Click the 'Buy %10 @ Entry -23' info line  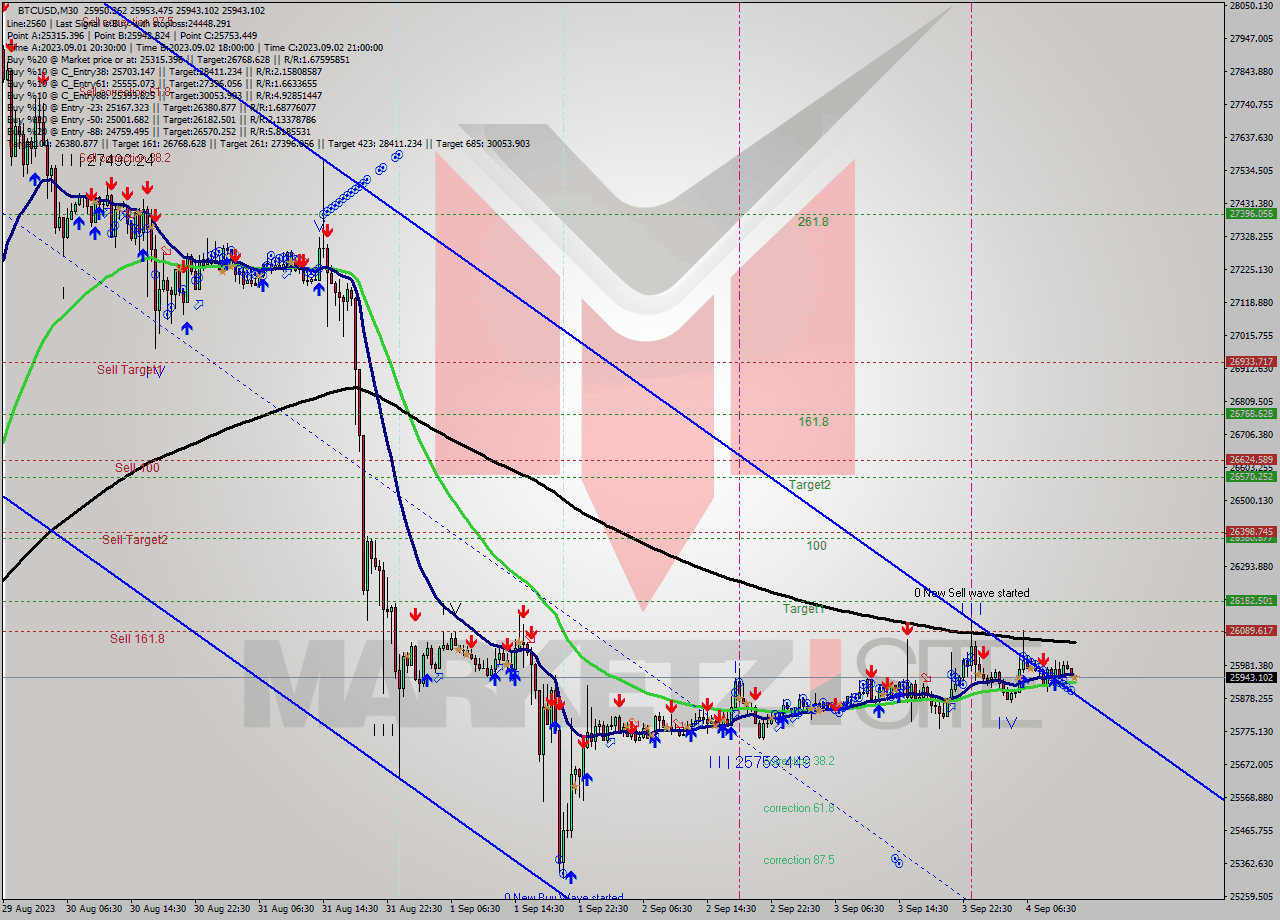(x=159, y=107)
